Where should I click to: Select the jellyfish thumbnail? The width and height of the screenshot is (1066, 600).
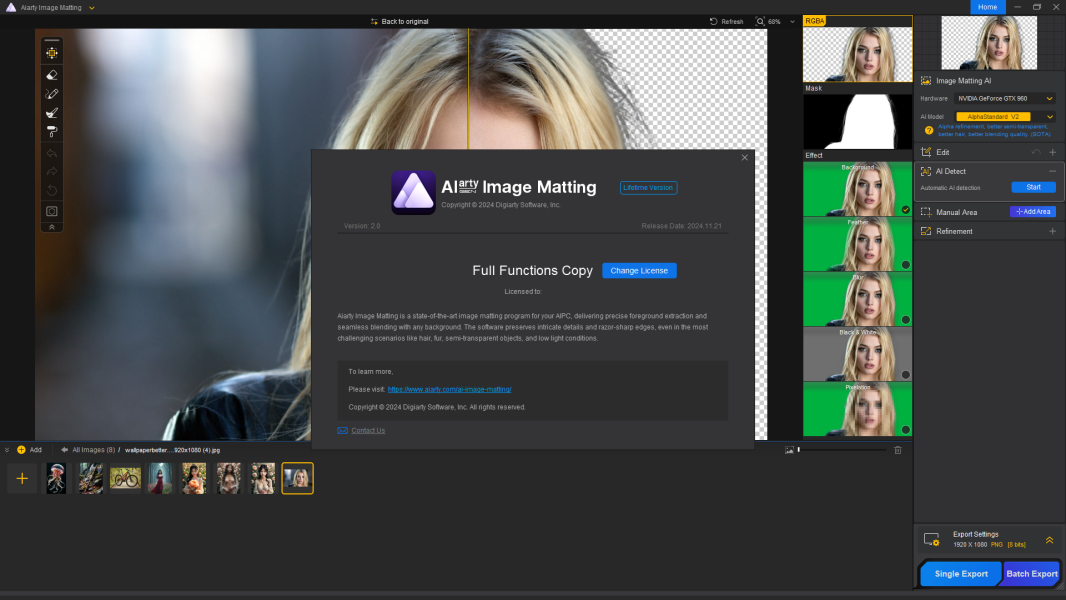56,478
